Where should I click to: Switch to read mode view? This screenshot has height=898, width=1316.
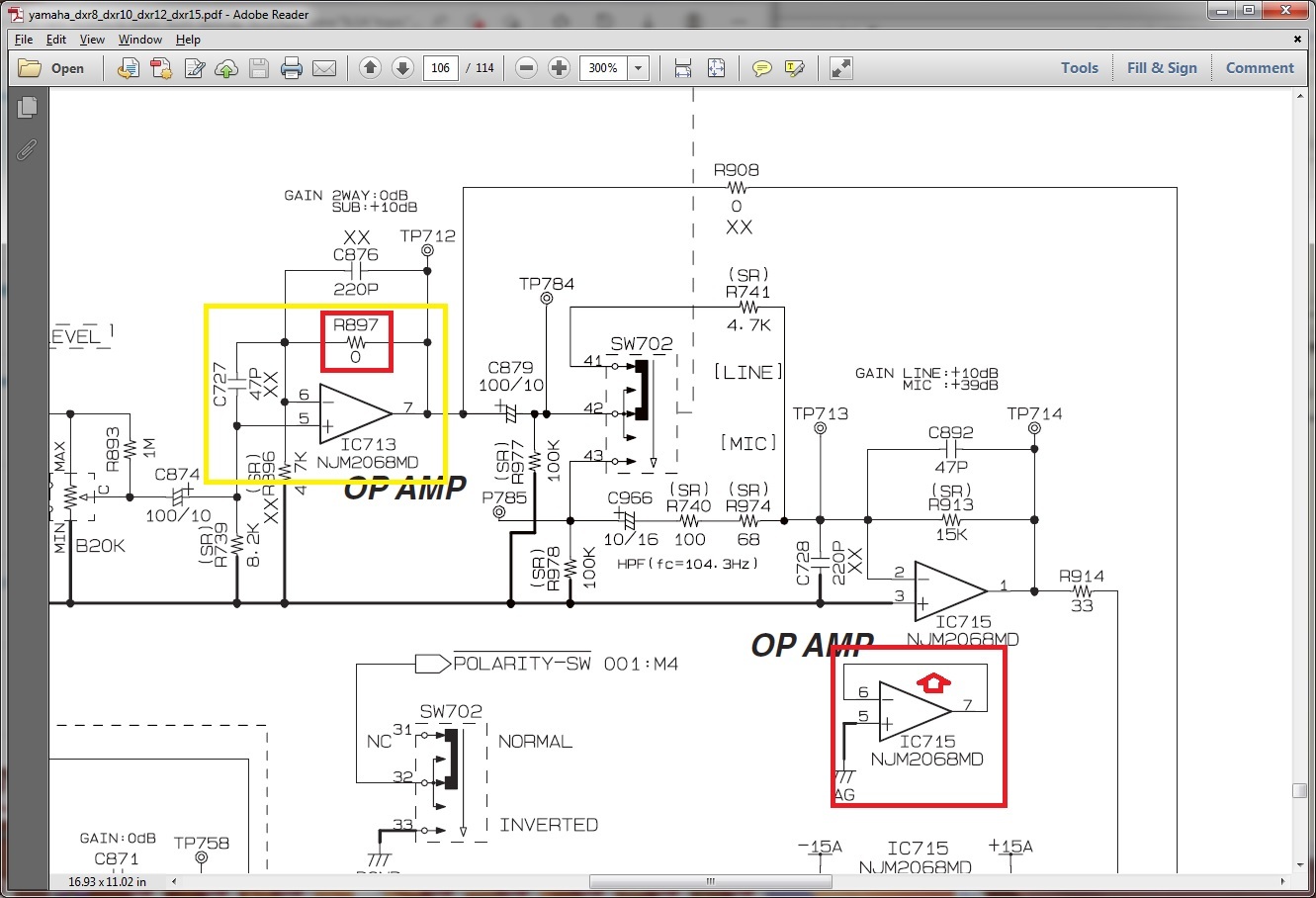[x=841, y=68]
